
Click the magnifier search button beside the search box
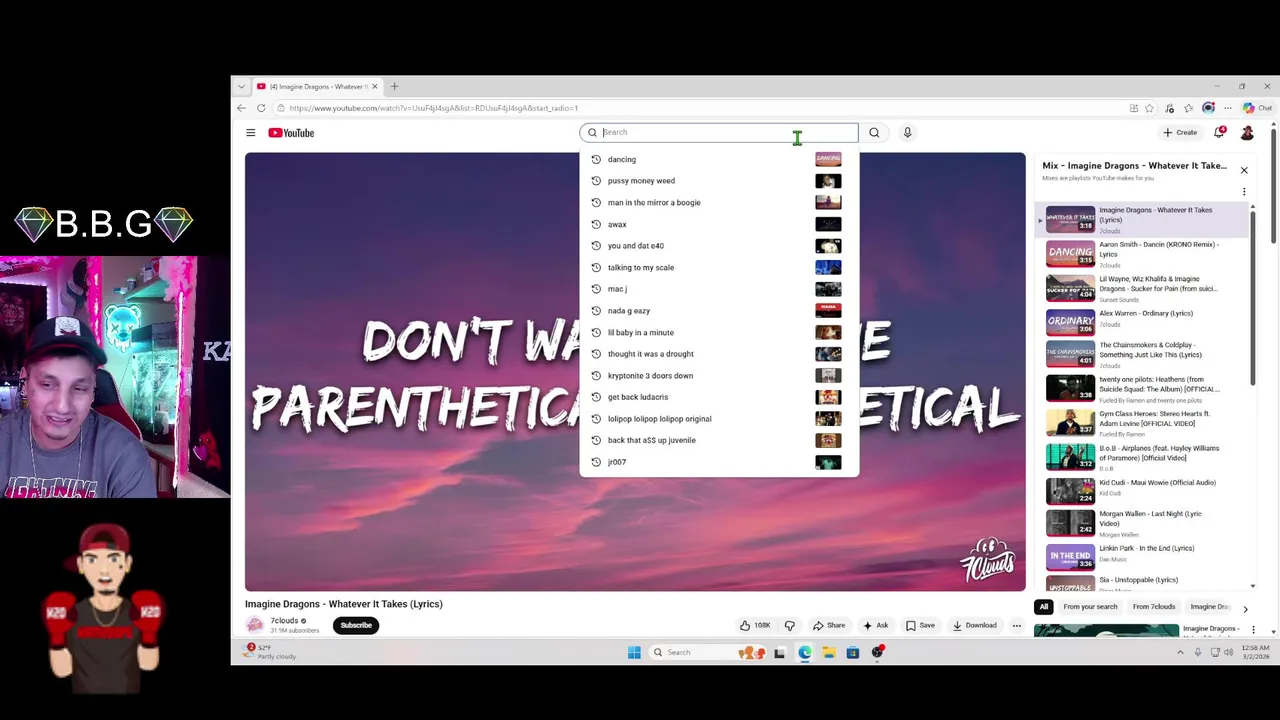click(874, 132)
